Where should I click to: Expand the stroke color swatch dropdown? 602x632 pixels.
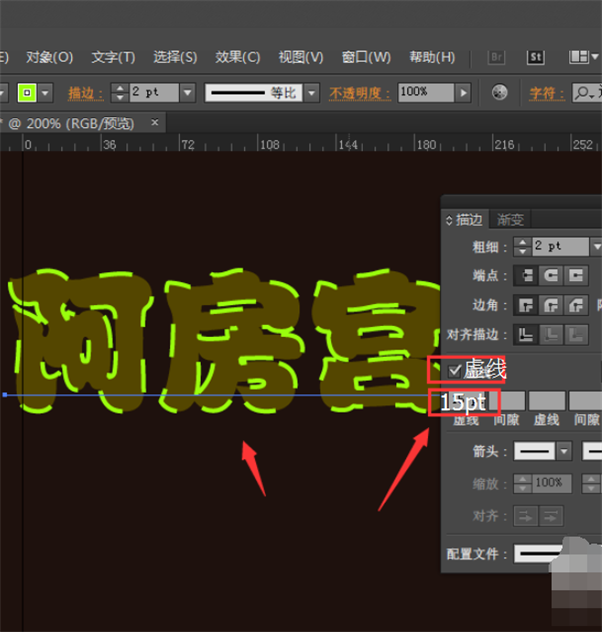pos(45,93)
